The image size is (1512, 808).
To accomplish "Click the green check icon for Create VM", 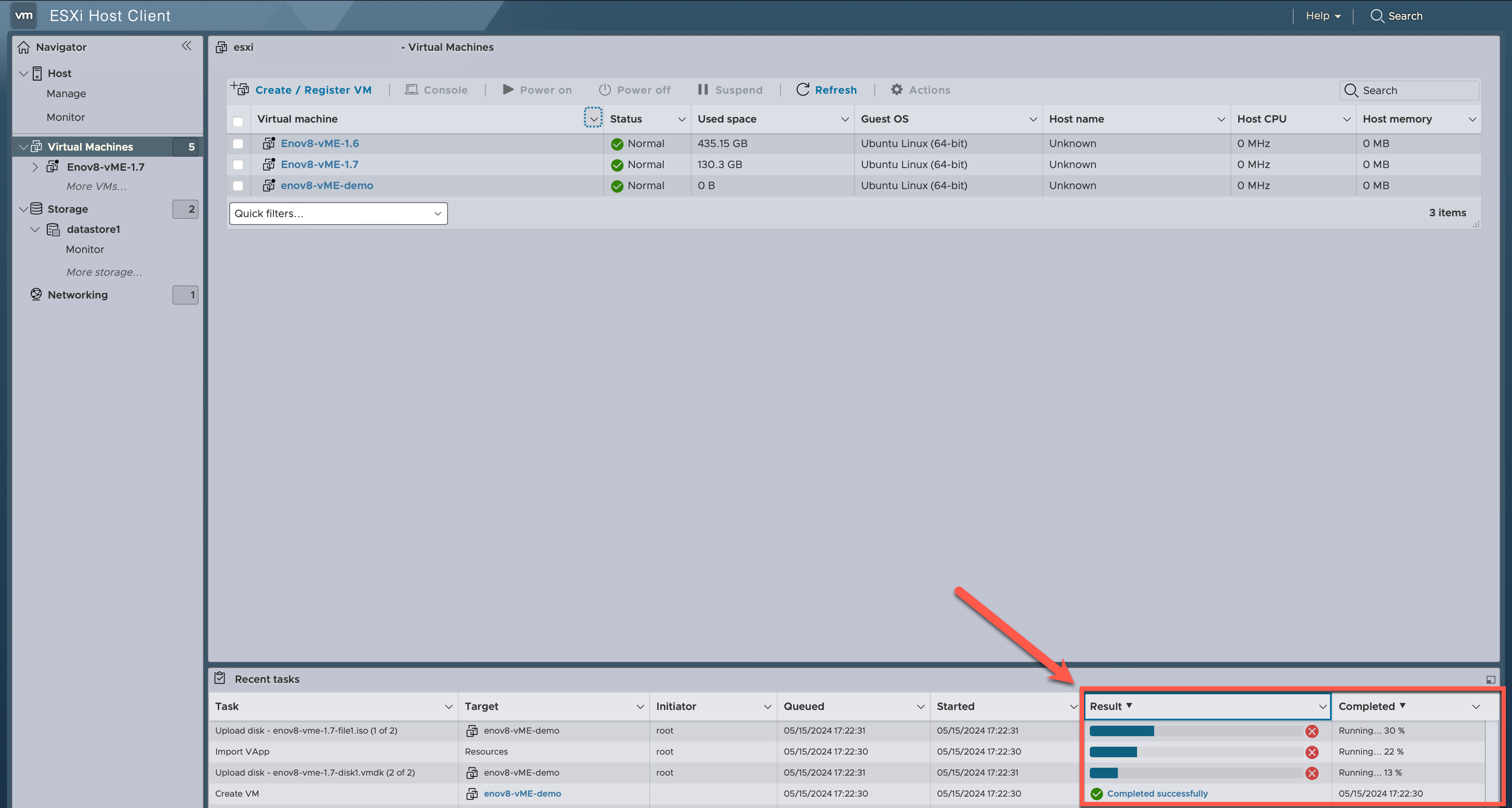I will (1096, 794).
